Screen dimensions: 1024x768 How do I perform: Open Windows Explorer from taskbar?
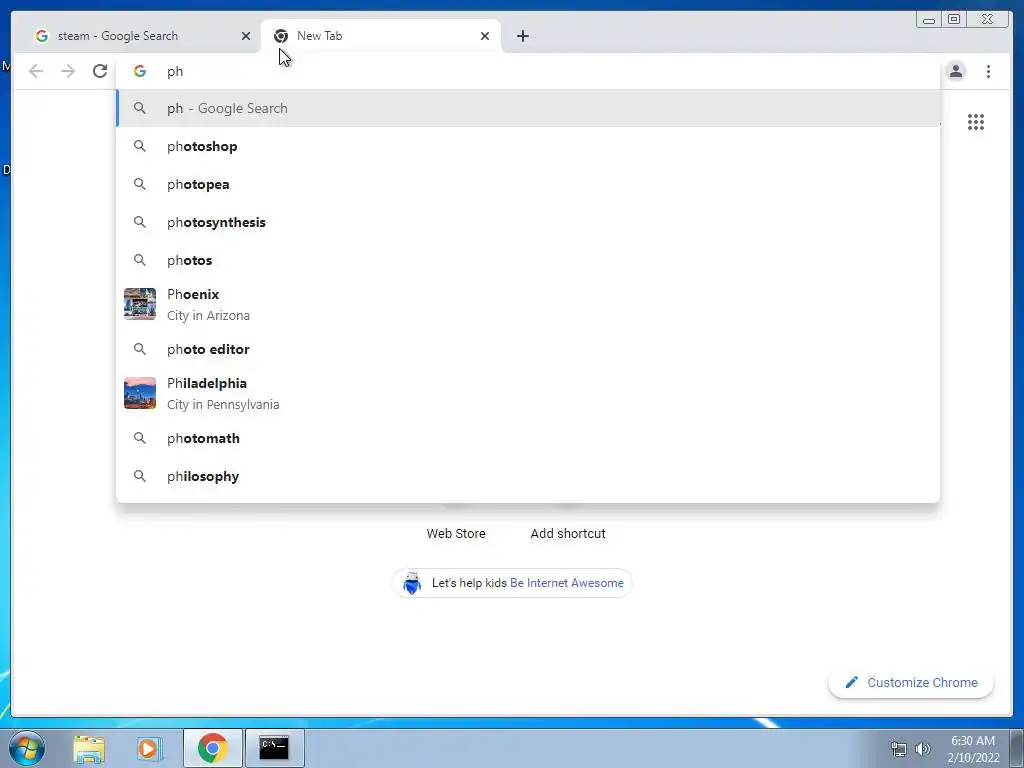point(89,748)
